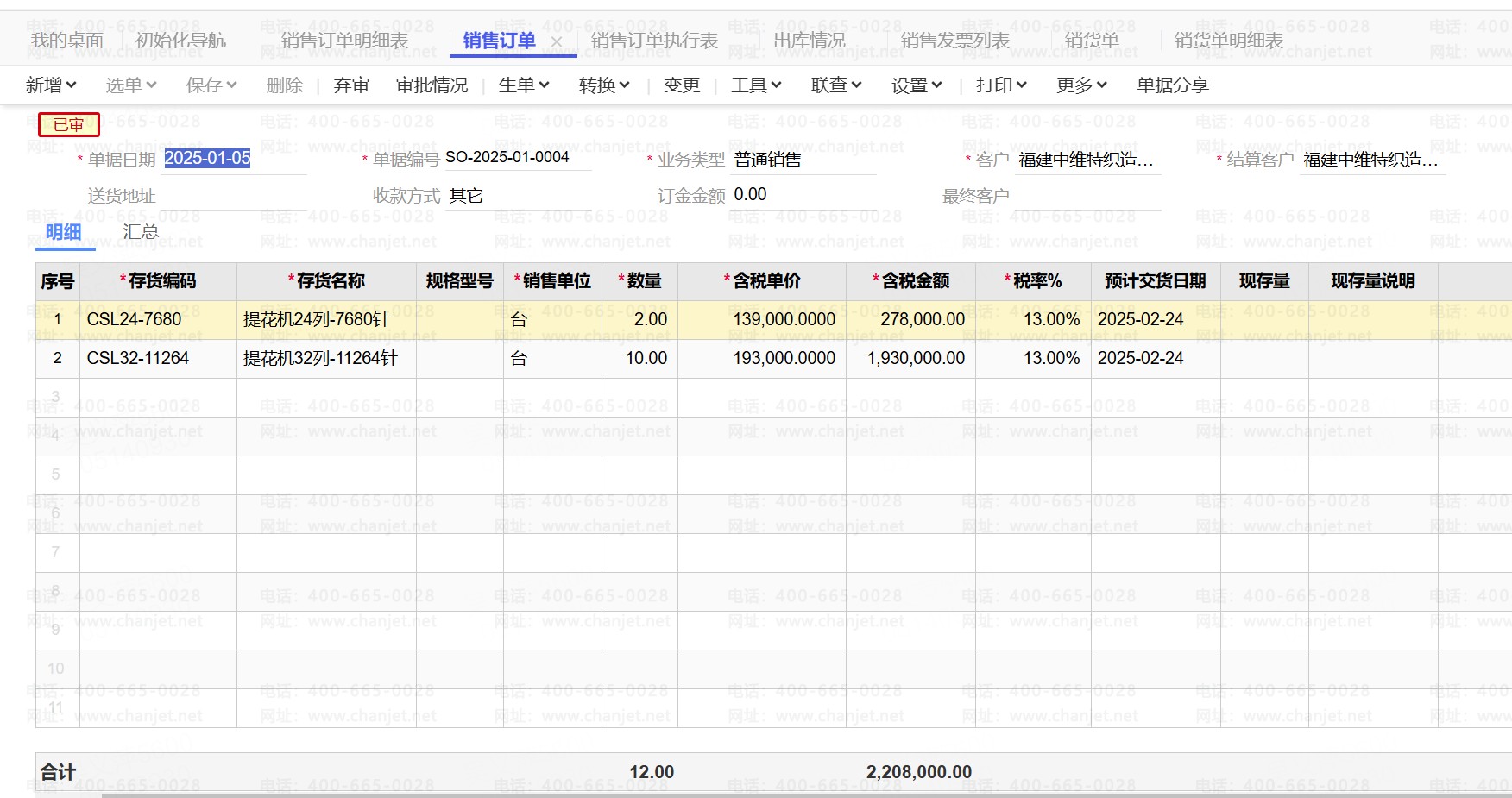The image size is (1512, 798).
Task: Open the 设置 dropdown
Action: (x=917, y=85)
